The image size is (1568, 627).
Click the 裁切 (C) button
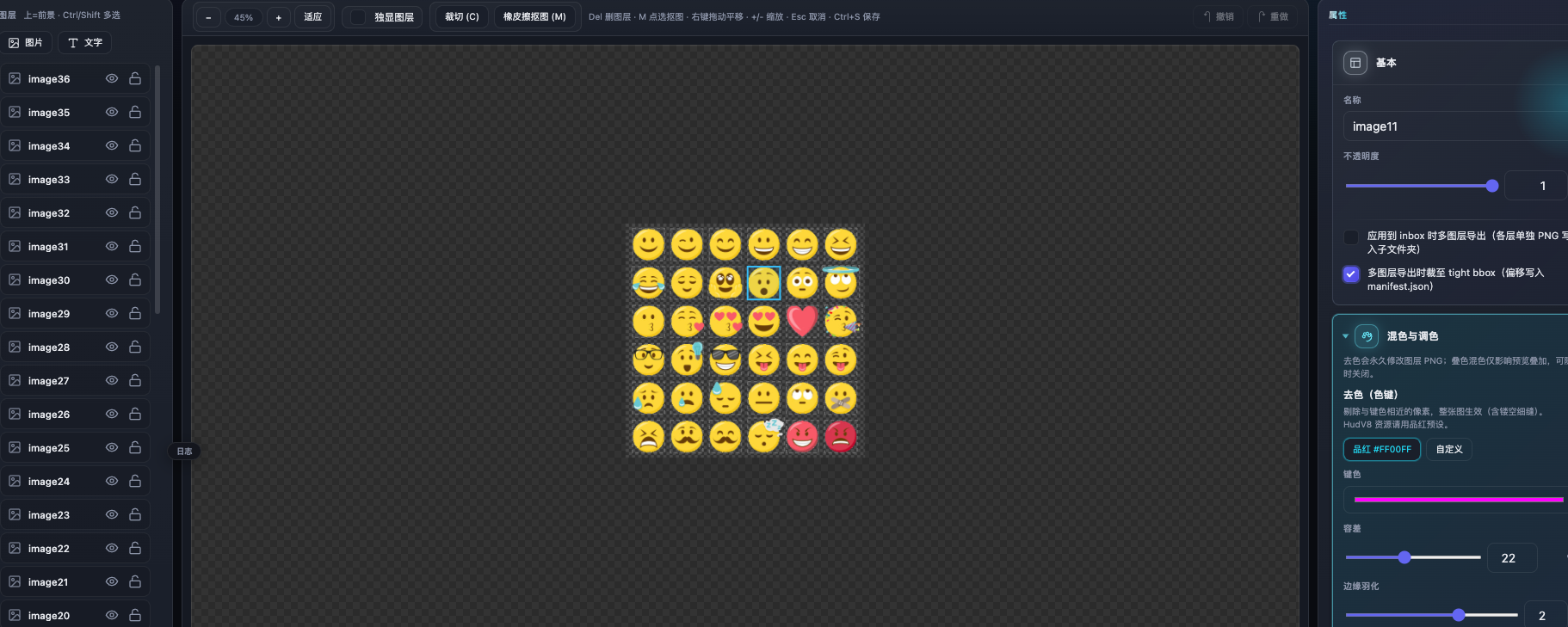pos(462,16)
